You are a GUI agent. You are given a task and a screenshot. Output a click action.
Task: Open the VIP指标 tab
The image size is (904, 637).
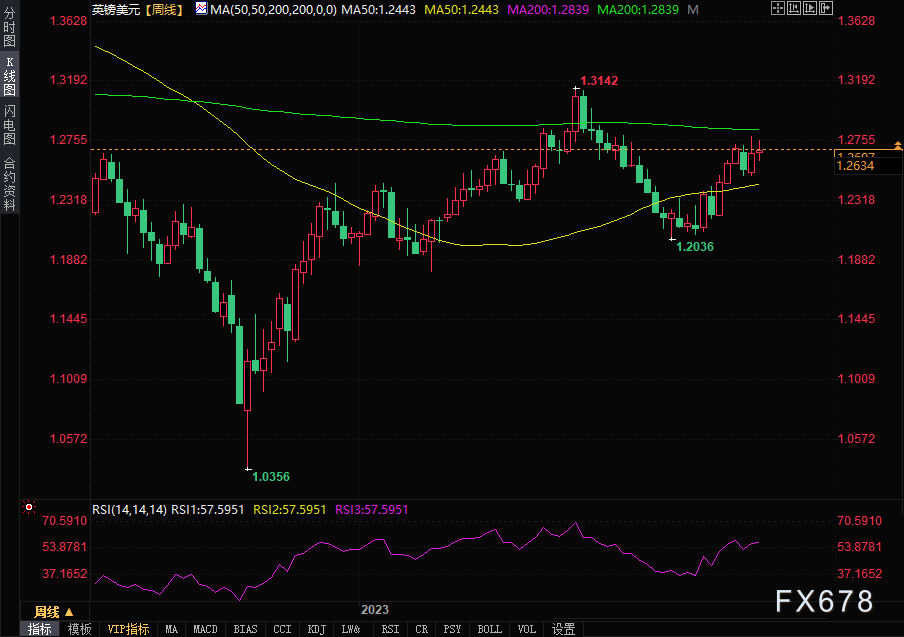(x=128, y=629)
